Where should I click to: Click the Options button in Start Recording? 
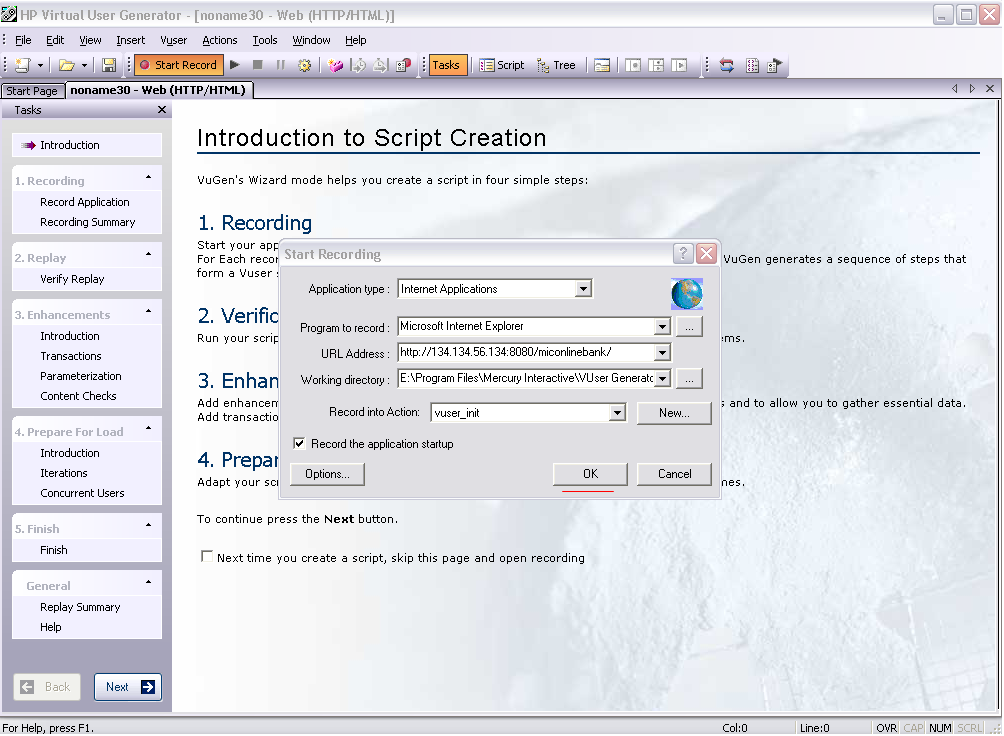tap(326, 473)
